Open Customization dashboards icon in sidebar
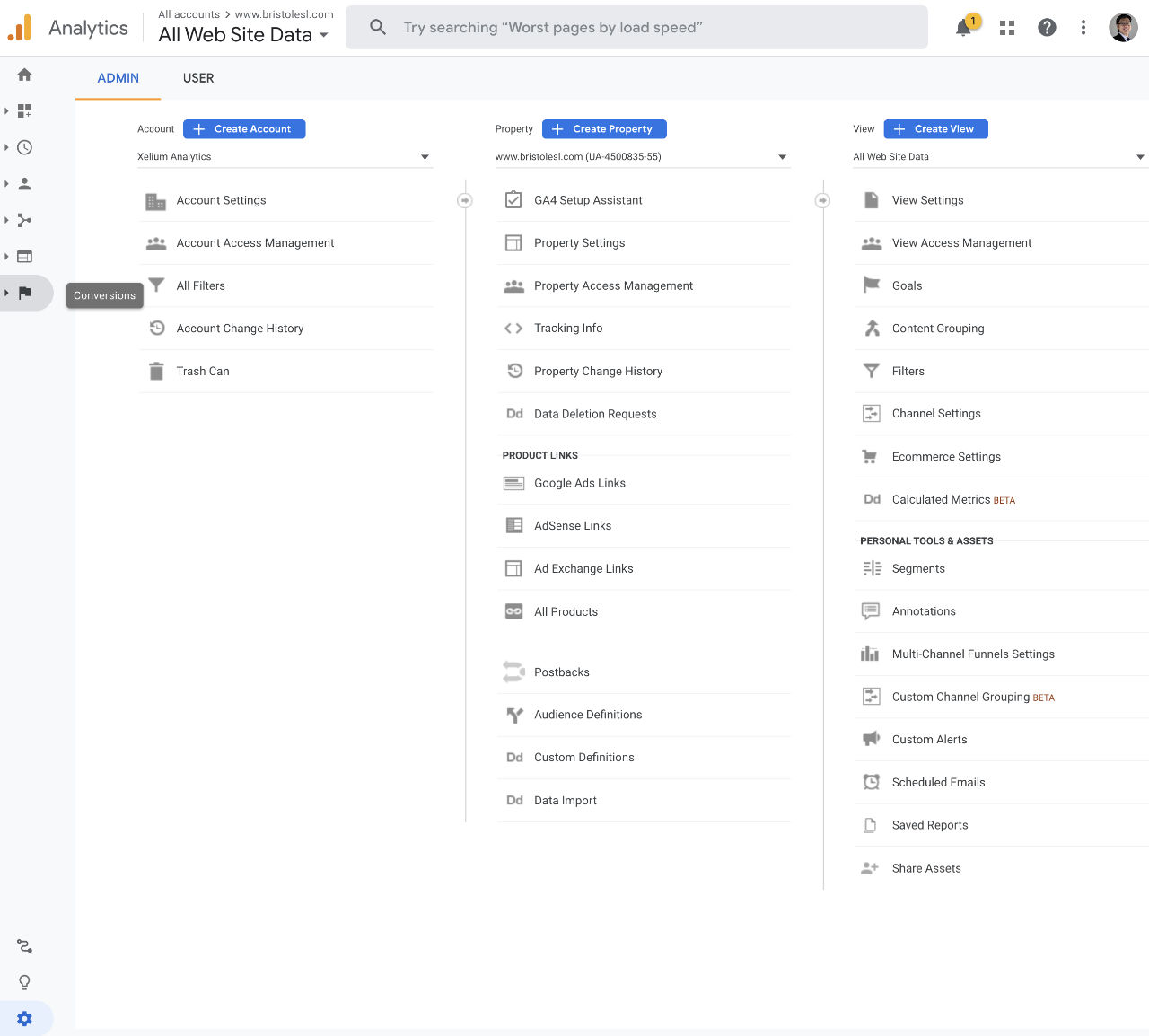1149x1036 pixels. [x=24, y=110]
